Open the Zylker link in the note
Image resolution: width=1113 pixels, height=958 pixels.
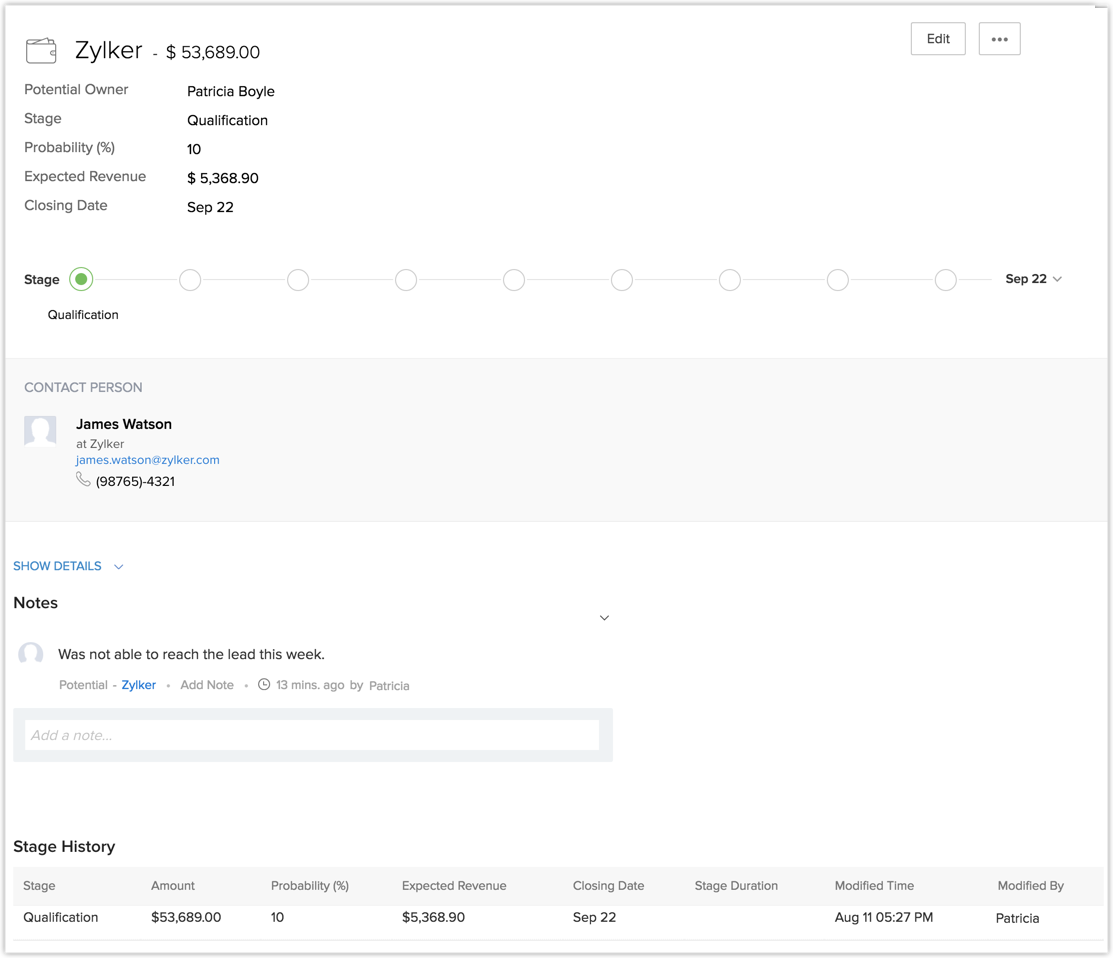coord(139,685)
